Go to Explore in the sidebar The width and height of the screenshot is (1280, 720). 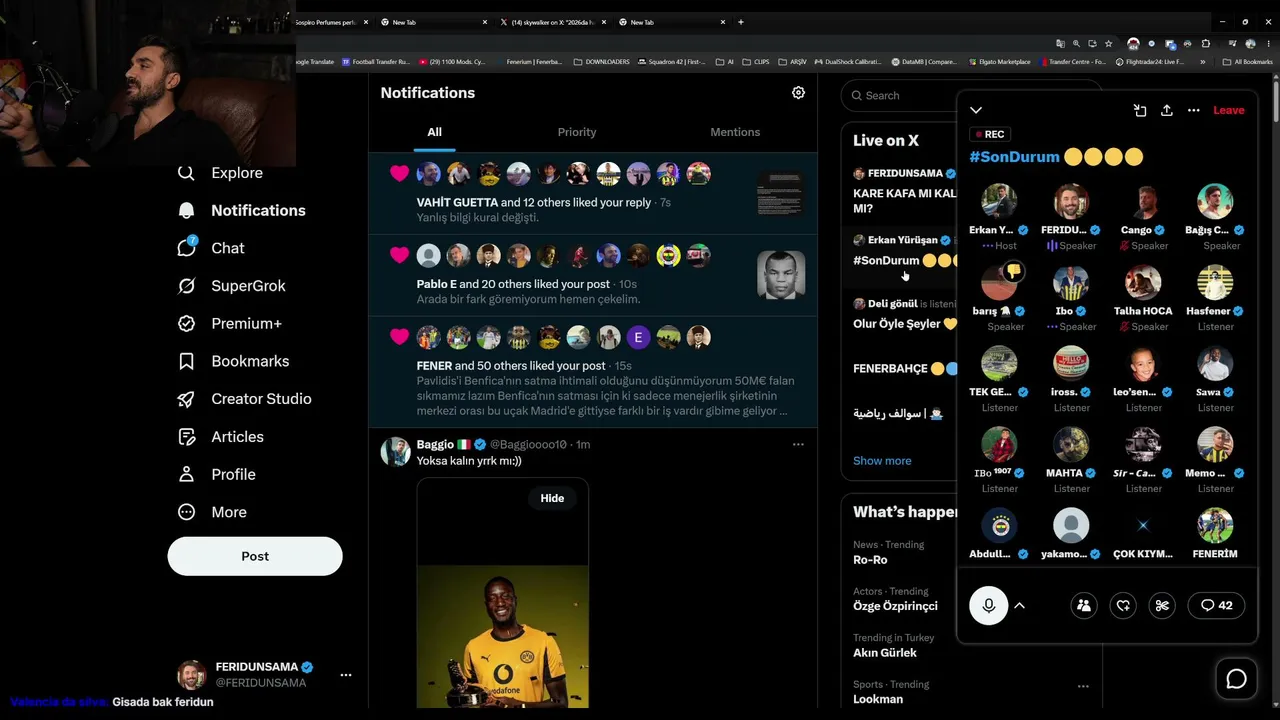[x=221, y=173]
